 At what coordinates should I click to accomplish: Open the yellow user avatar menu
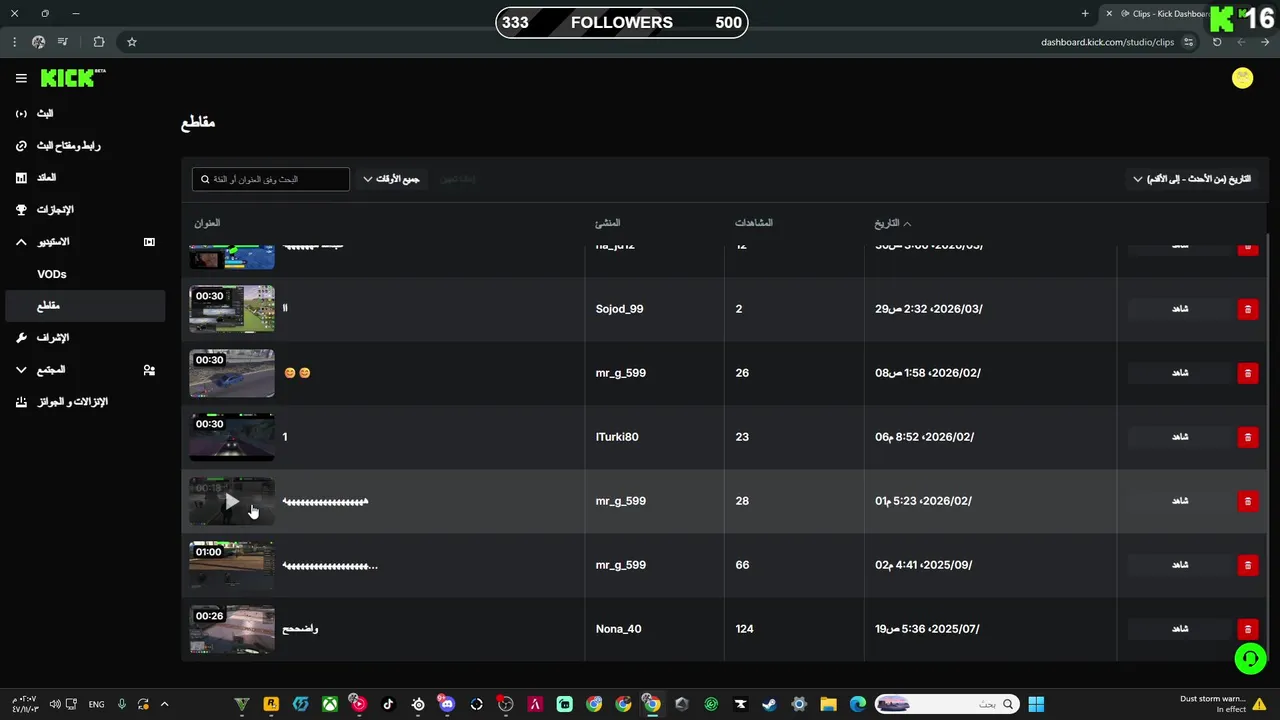[x=1242, y=78]
